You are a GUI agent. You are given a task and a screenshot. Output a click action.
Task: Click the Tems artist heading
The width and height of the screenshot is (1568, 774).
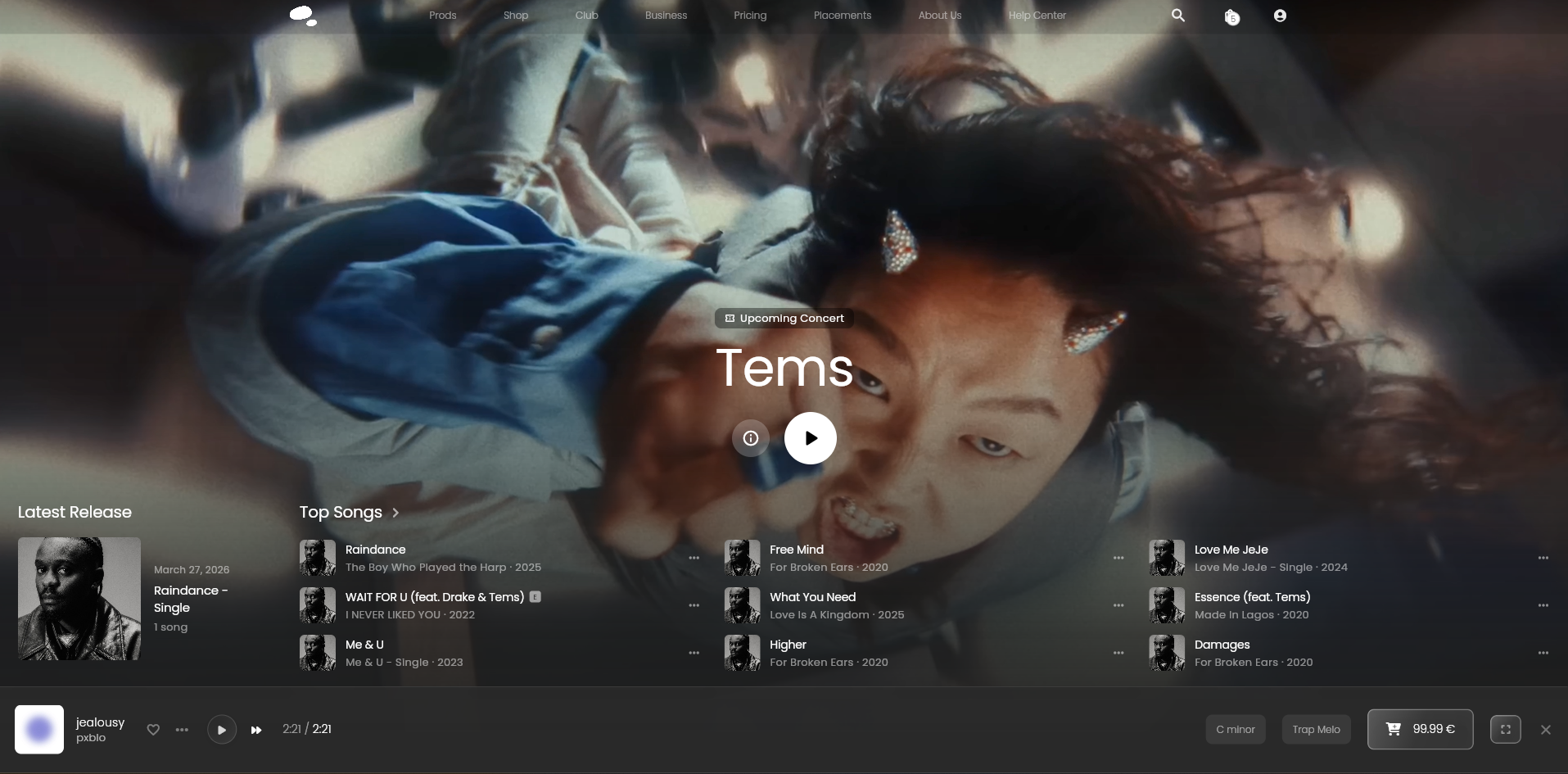click(x=784, y=368)
